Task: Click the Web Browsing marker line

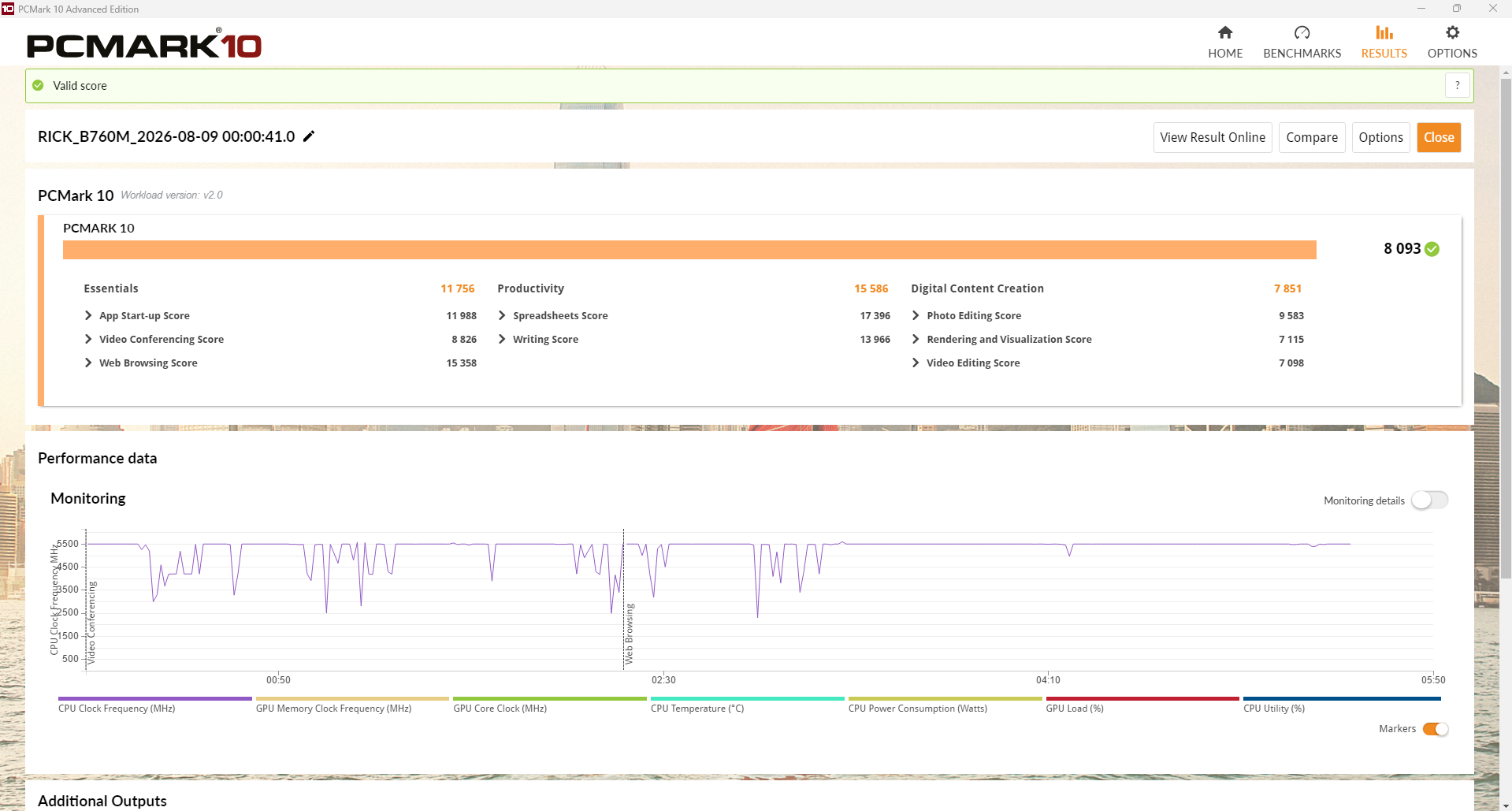Action: pos(624,599)
